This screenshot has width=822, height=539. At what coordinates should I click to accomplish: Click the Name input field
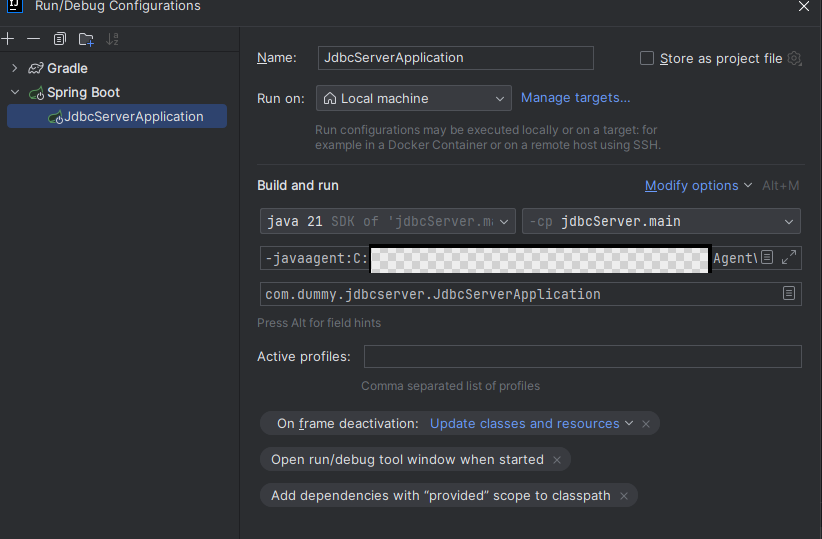tap(456, 58)
